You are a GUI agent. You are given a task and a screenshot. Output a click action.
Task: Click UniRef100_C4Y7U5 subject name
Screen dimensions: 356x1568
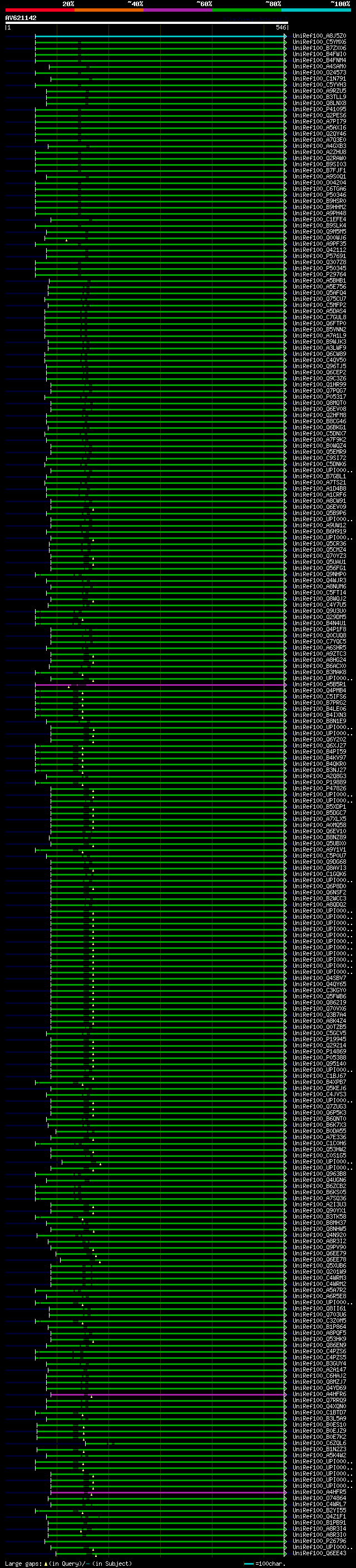[319, 605]
